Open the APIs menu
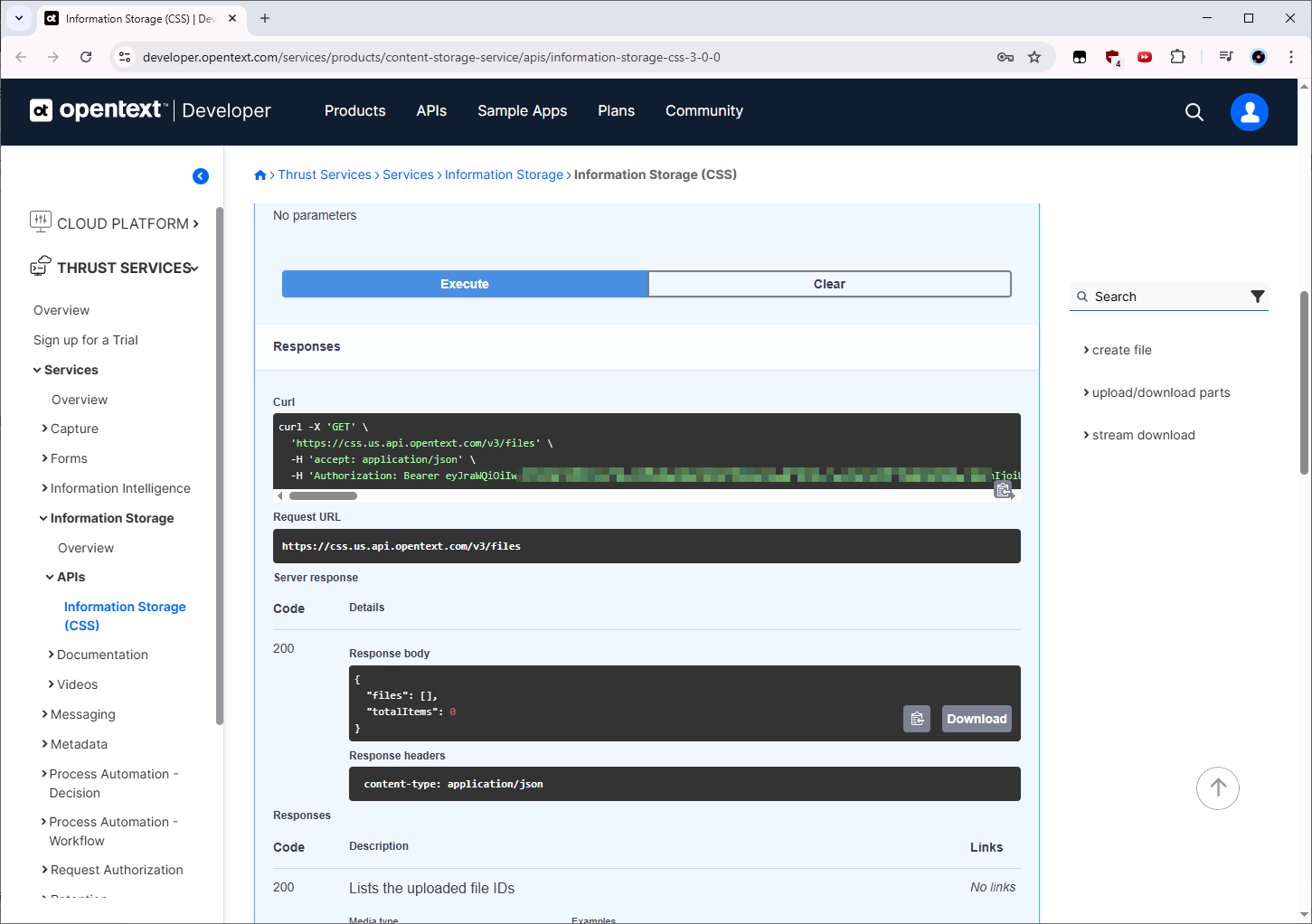The image size is (1312, 924). tap(431, 110)
